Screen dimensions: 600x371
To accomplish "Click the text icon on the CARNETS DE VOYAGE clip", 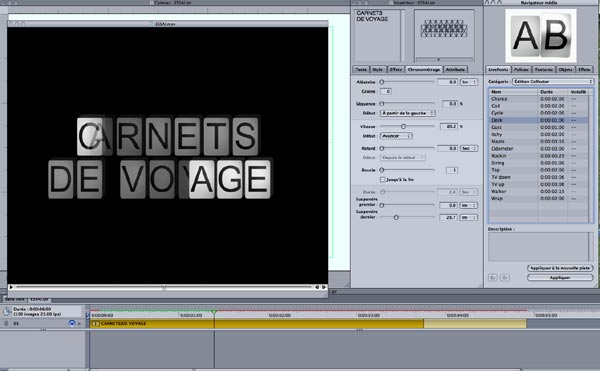I will tap(96, 324).
